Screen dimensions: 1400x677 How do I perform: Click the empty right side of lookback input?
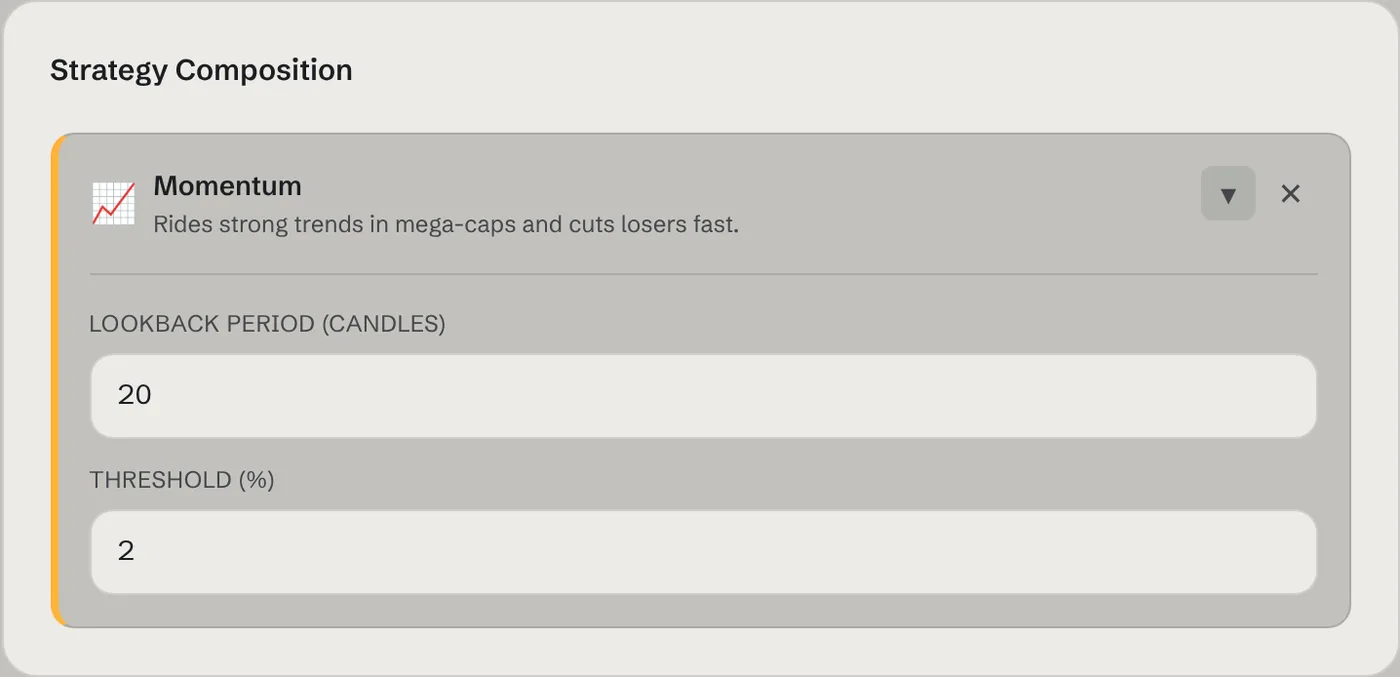point(1000,396)
